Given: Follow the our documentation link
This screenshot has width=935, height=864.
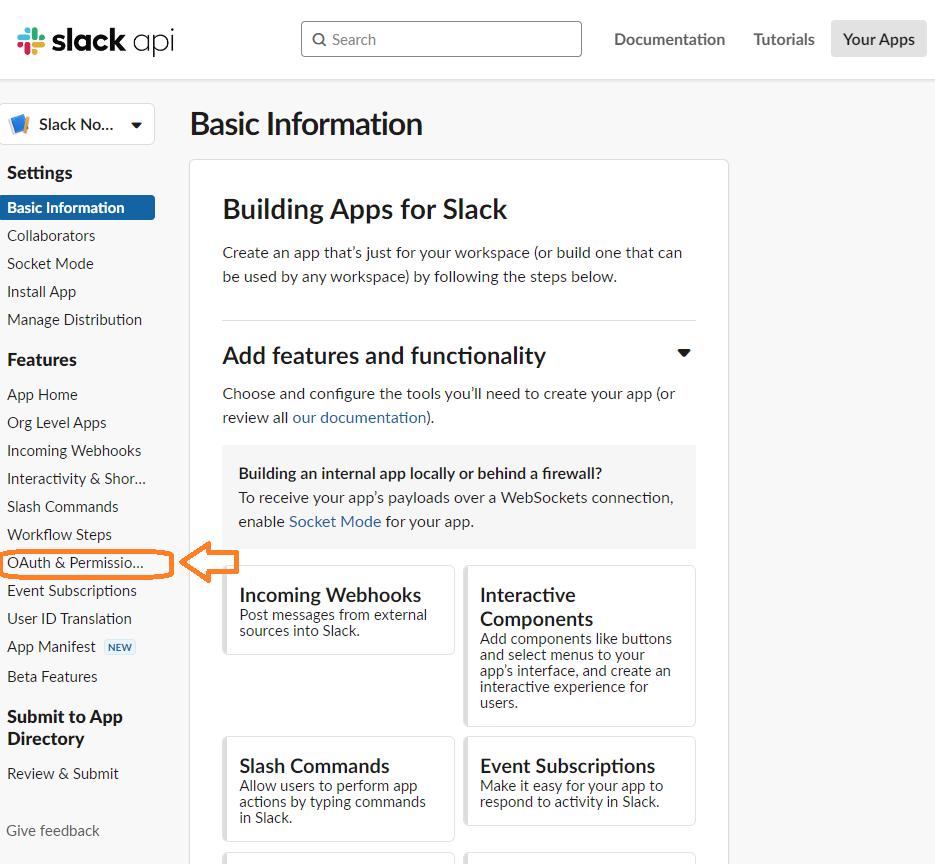Looking at the screenshot, I should (359, 417).
